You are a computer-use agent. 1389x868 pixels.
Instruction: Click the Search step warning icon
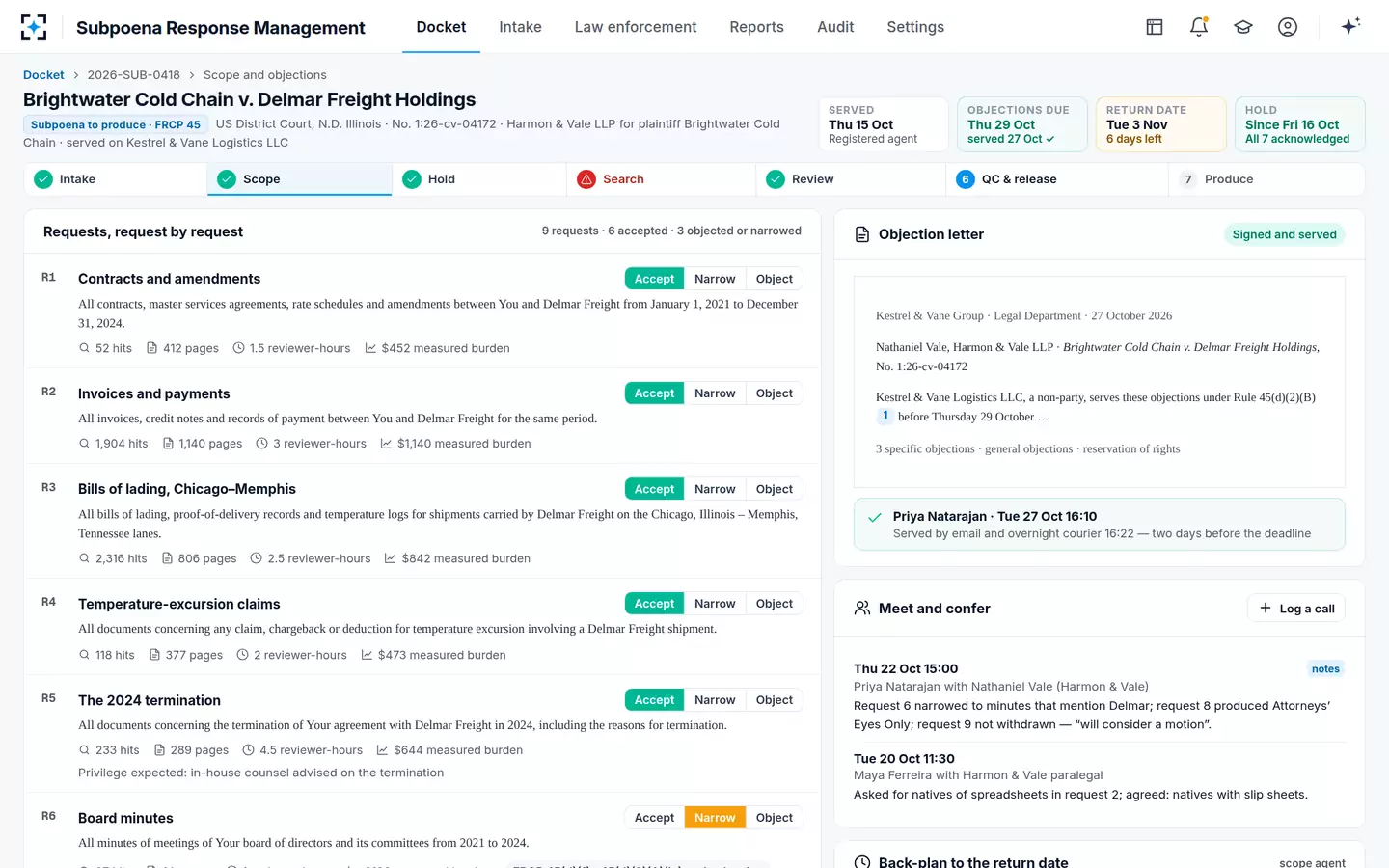[x=586, y=179]
